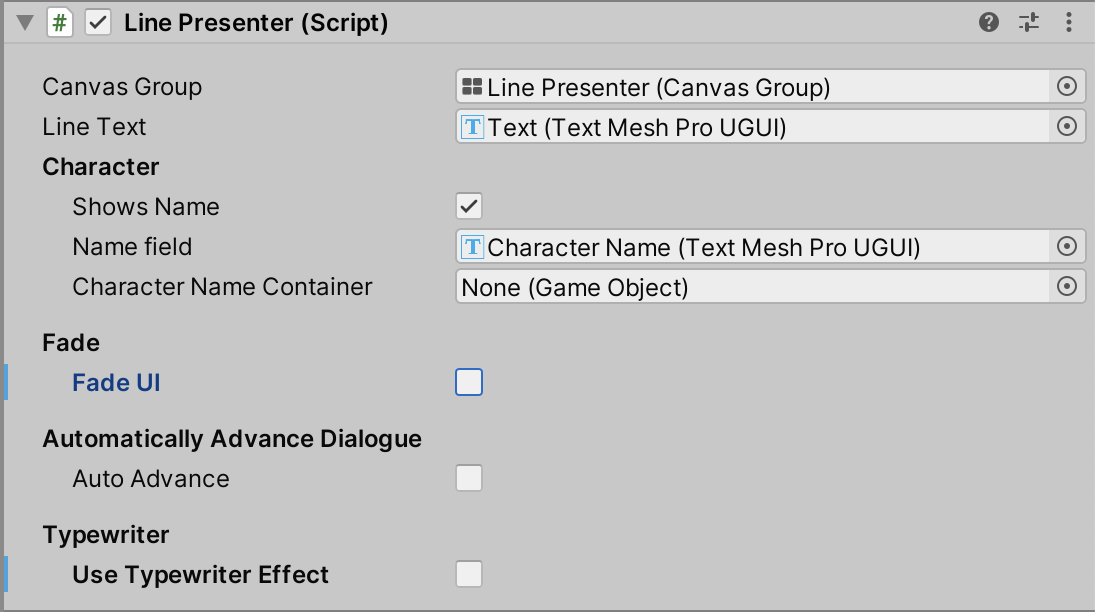The height and width of the screenshot is (612, 1095).
Task: Open object picker for Canvas Group field
Action: [1067, 87]
